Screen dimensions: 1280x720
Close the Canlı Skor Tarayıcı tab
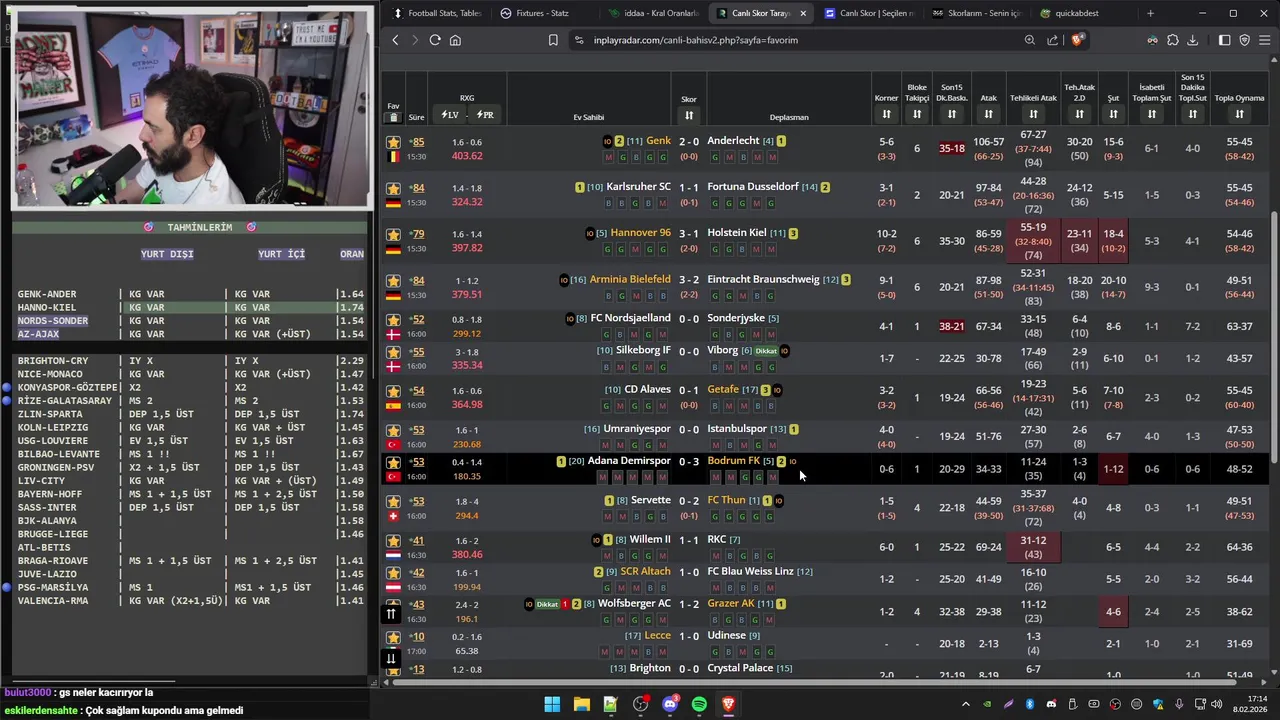(x=803, y=13)
